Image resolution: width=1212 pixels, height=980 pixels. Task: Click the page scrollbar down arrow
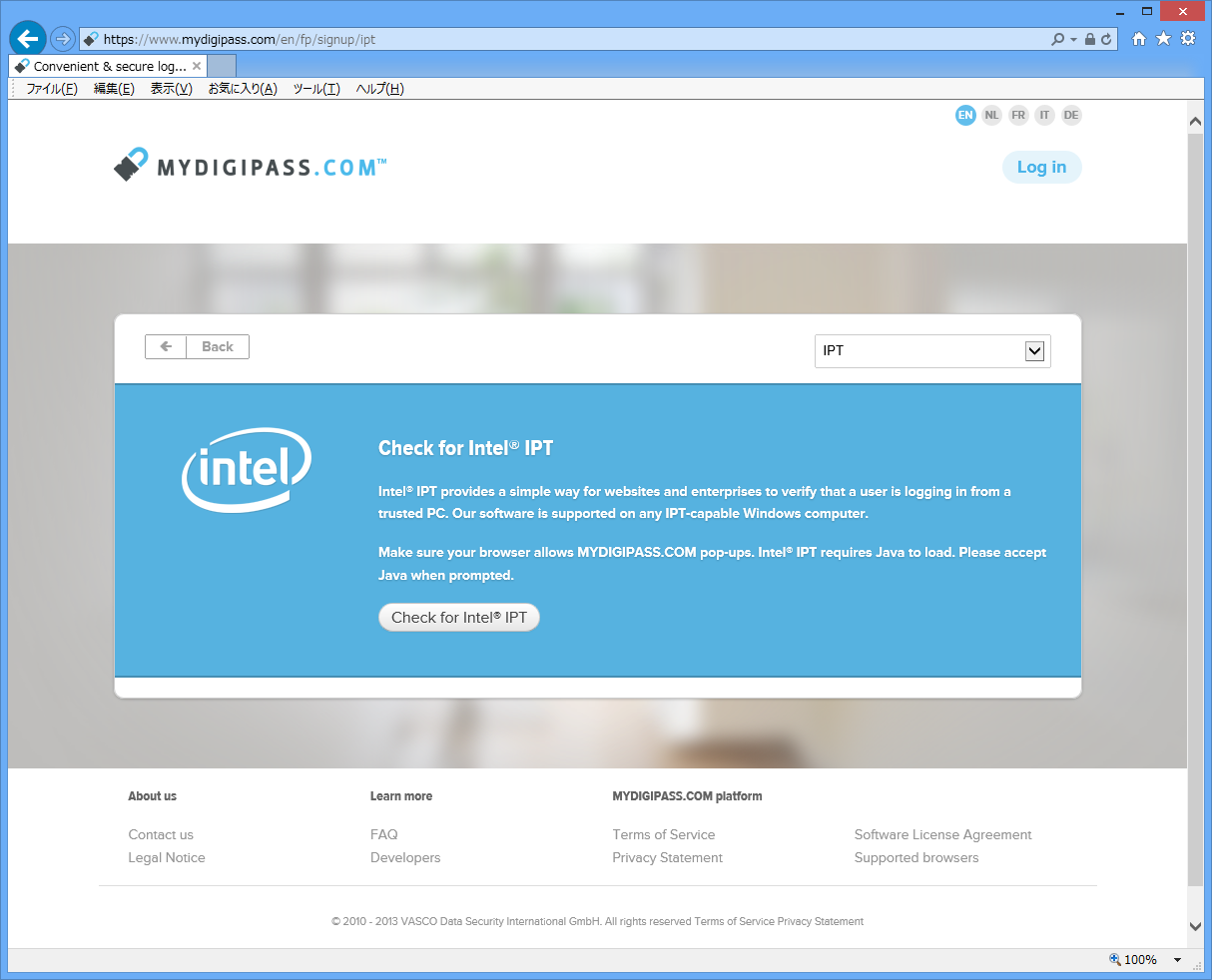click(x=1195, y=926)
